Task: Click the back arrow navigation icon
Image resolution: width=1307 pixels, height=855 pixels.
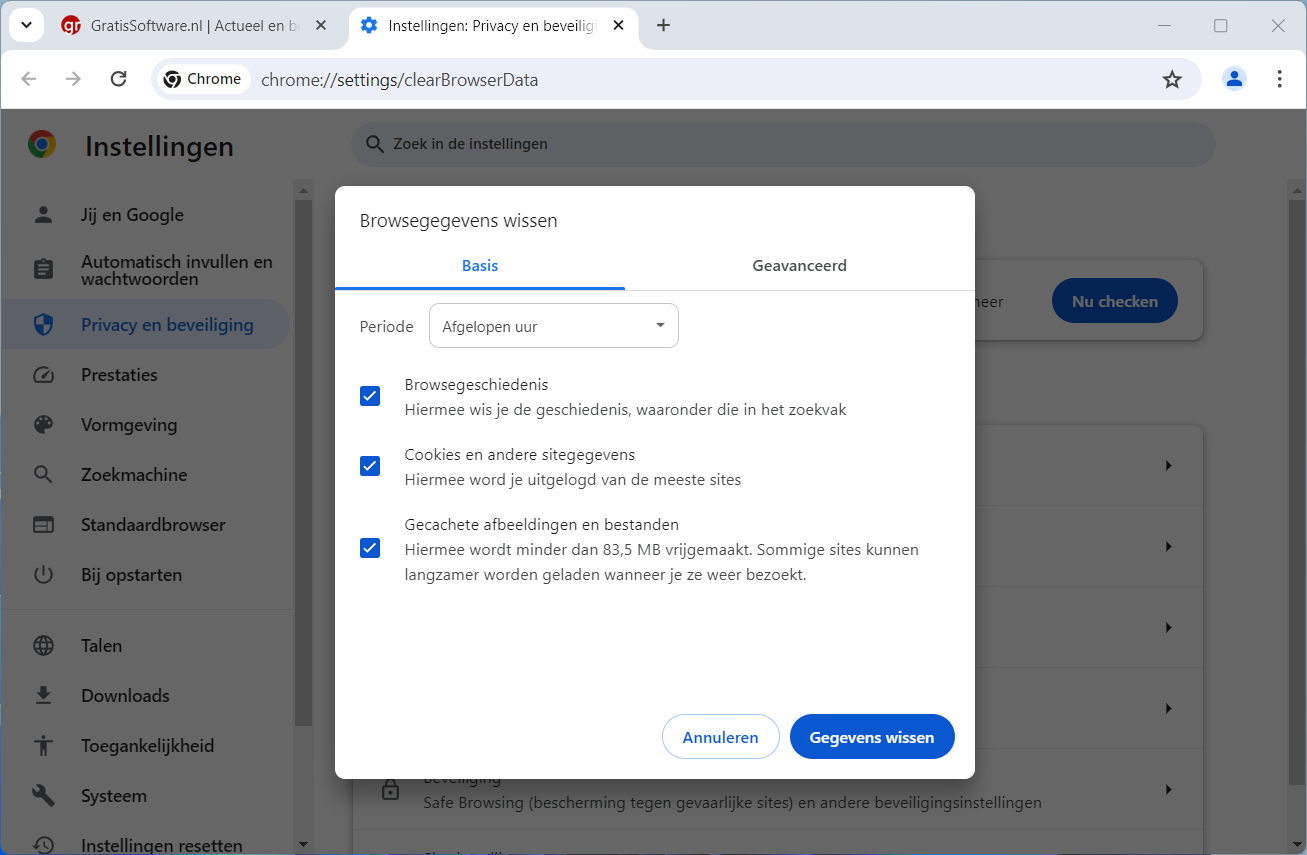Action: tap(29, 79)
